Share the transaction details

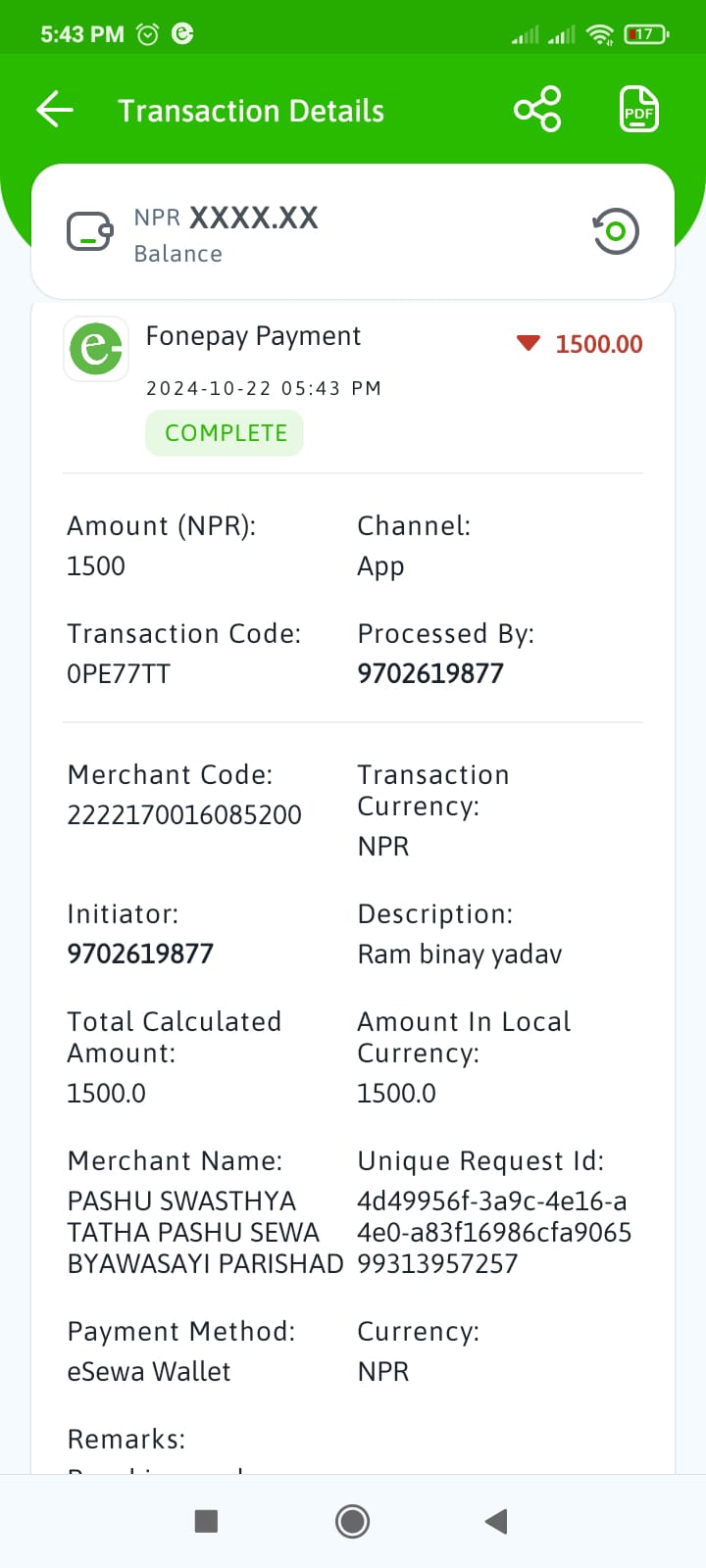[x=537, y=109]
